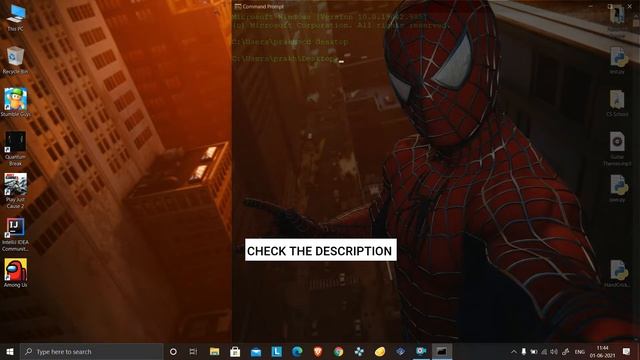Close the Command Prompt window
The width and height of the screenshot is (640, 360).
click(630, 6)
